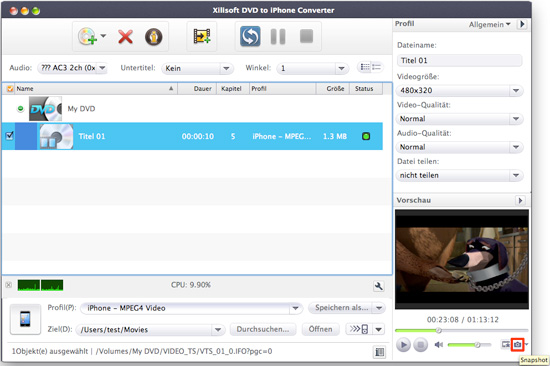This screenshot has height=366, width=550.
Task: Expand the Add DVD dropdown arrow
Action: tap(103, 36)
